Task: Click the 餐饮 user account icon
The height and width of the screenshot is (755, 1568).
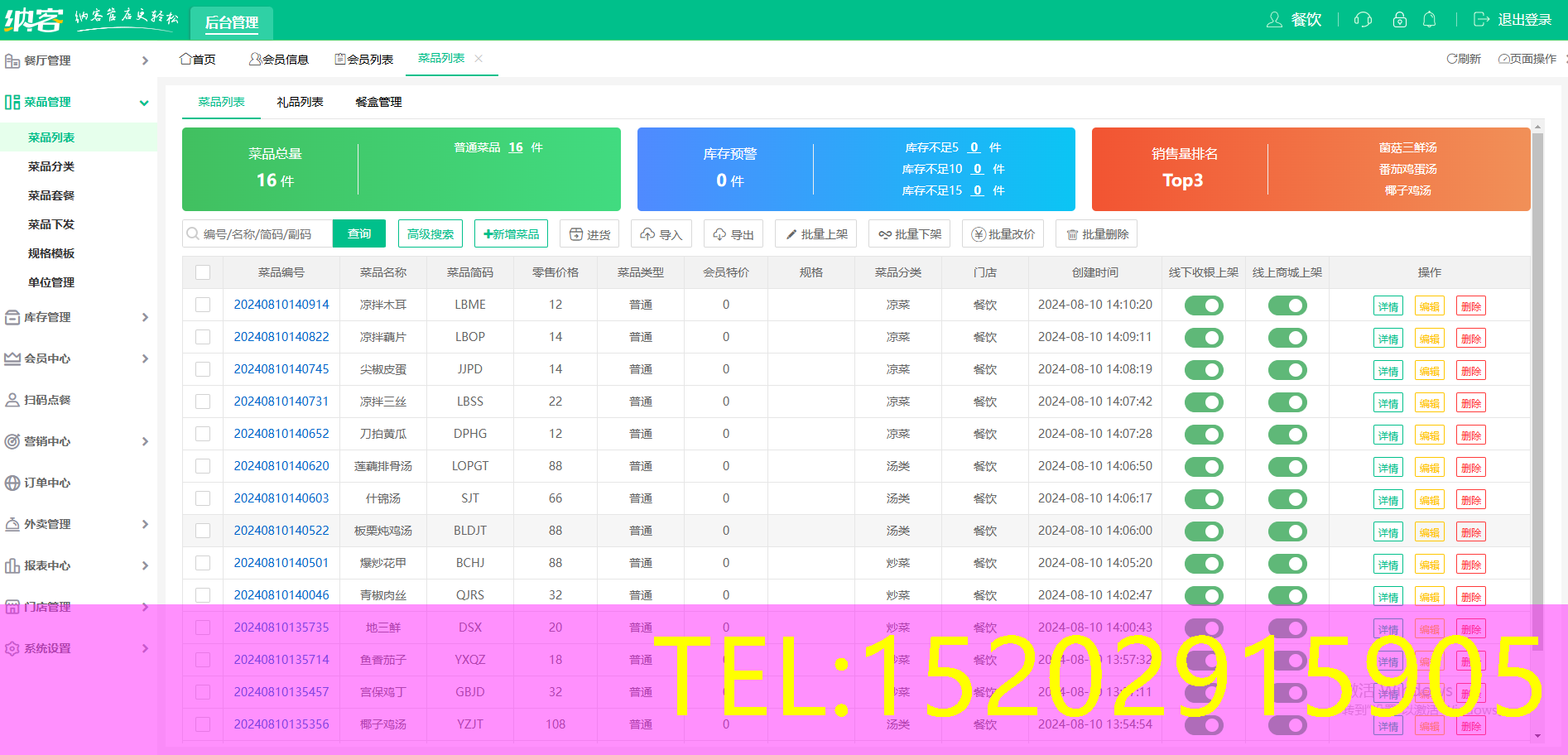Action: 1275,19
